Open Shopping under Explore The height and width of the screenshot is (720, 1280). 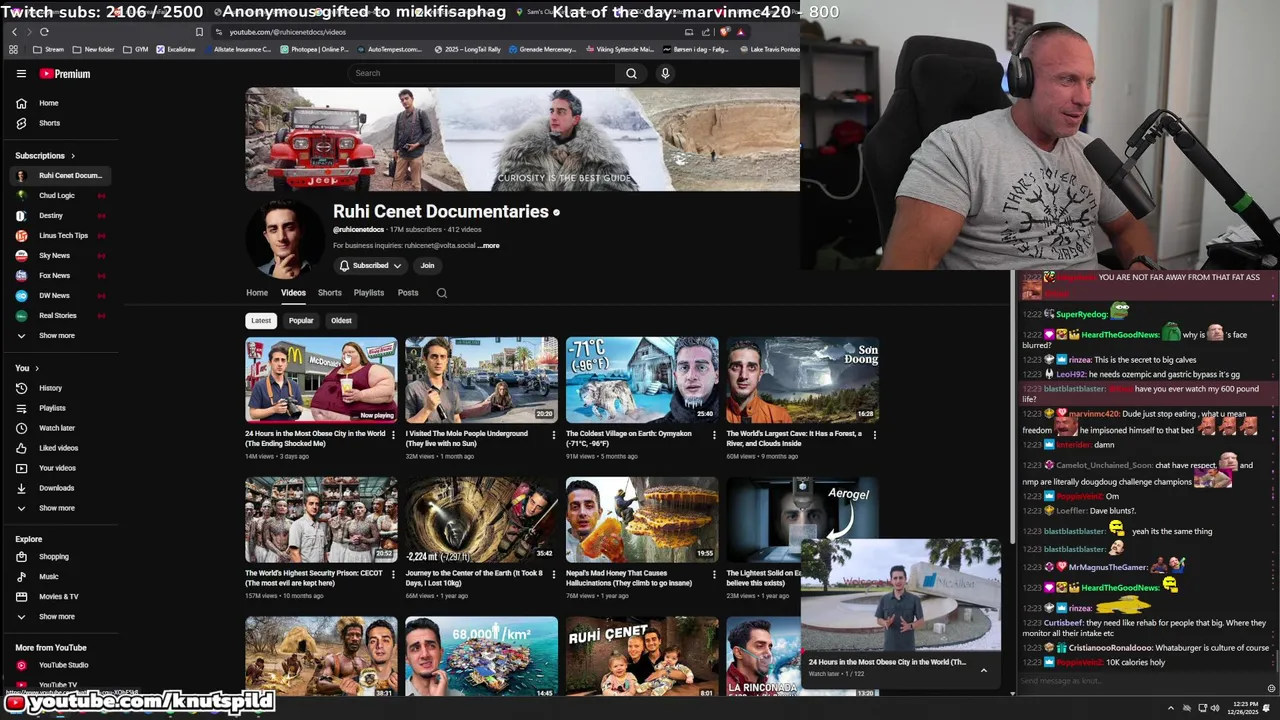(60, 556)
